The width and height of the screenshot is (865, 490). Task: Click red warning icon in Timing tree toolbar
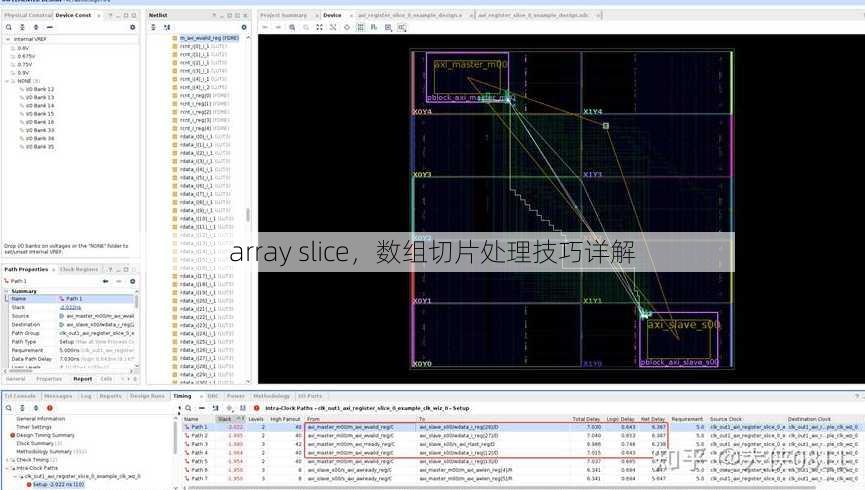tap(50, 408)
